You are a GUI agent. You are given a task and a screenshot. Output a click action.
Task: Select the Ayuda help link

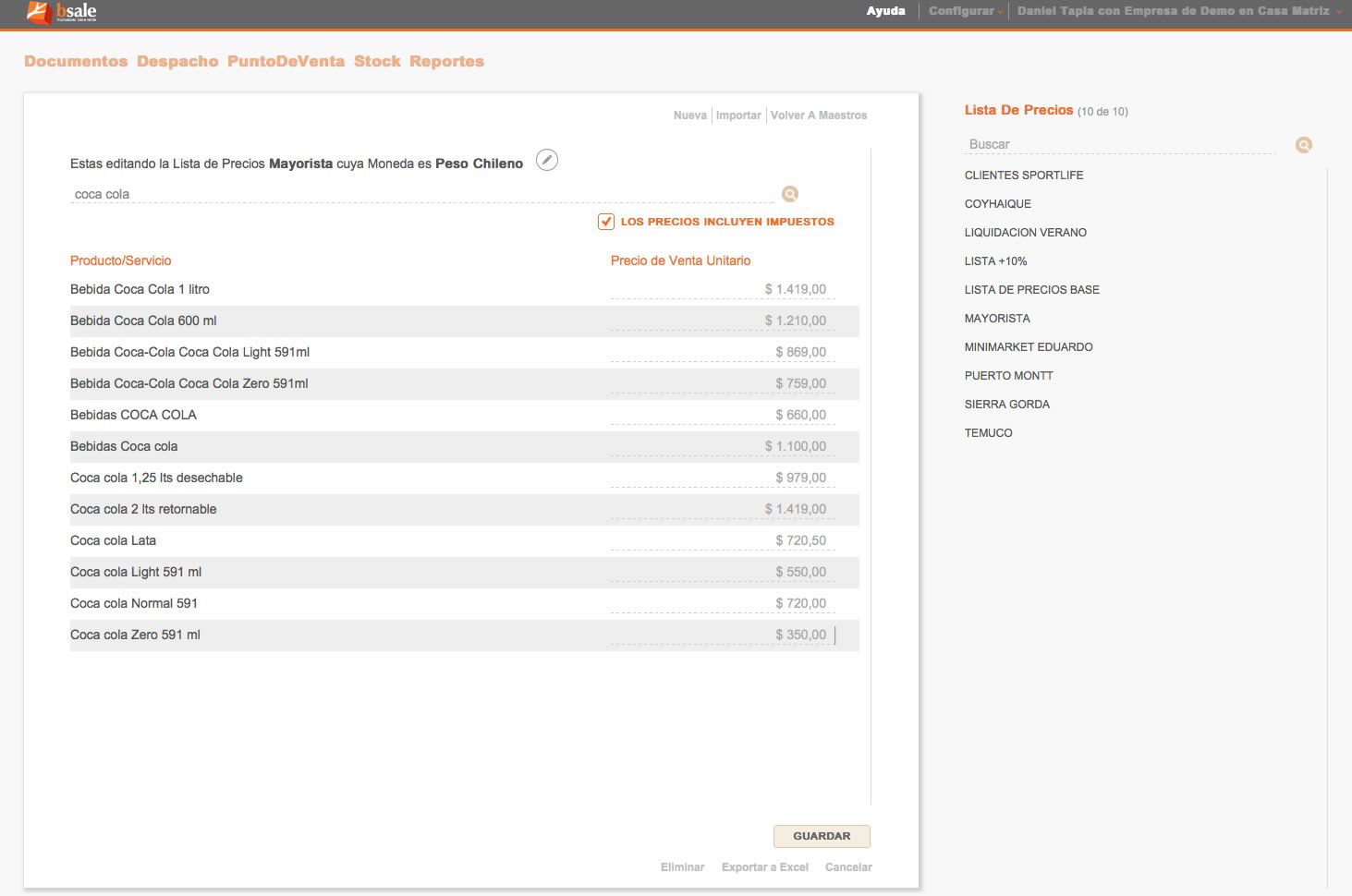tap(885, 11)
